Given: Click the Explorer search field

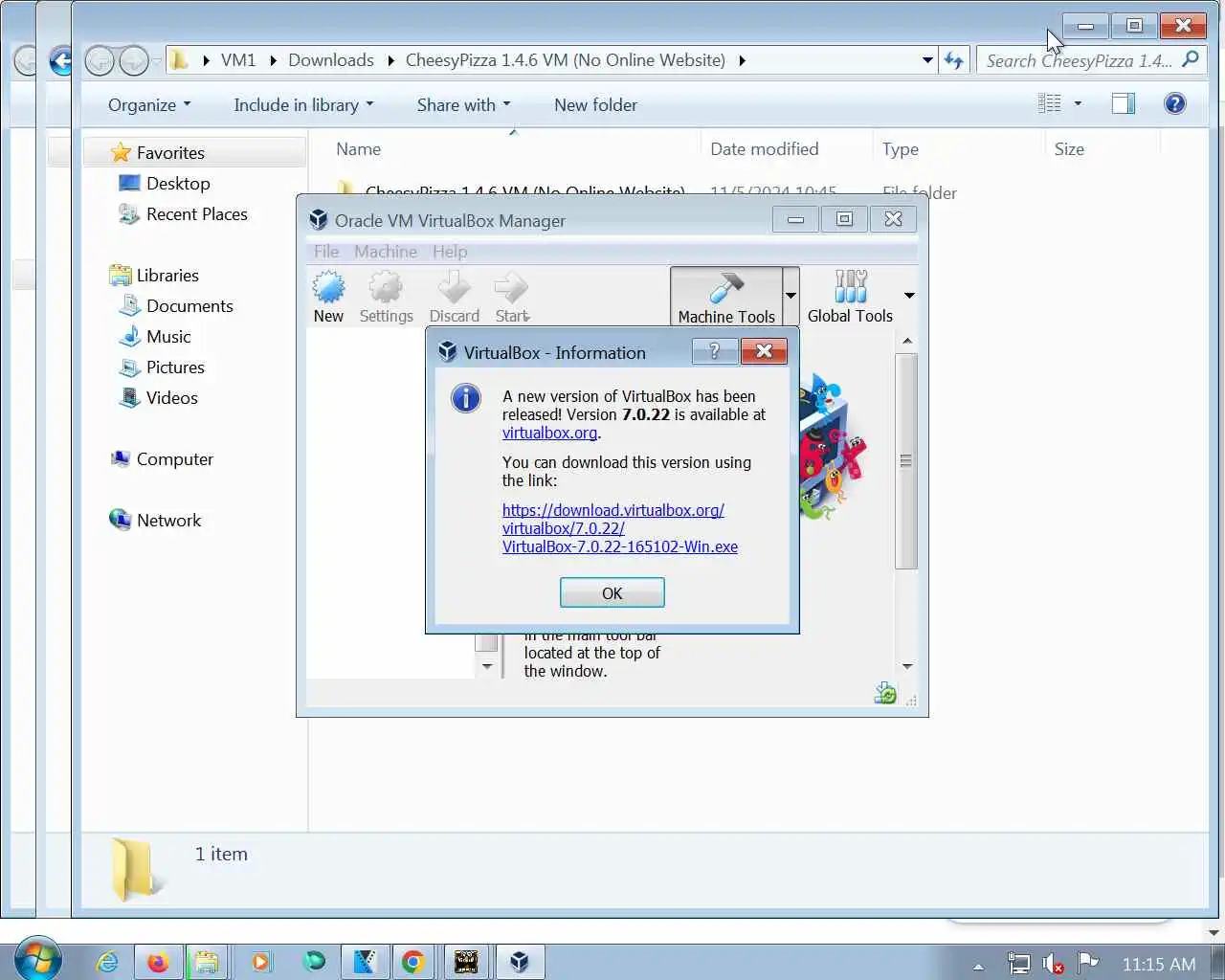Looking at the screenshot, I should pyautogui.click(x=1092, y=60).
